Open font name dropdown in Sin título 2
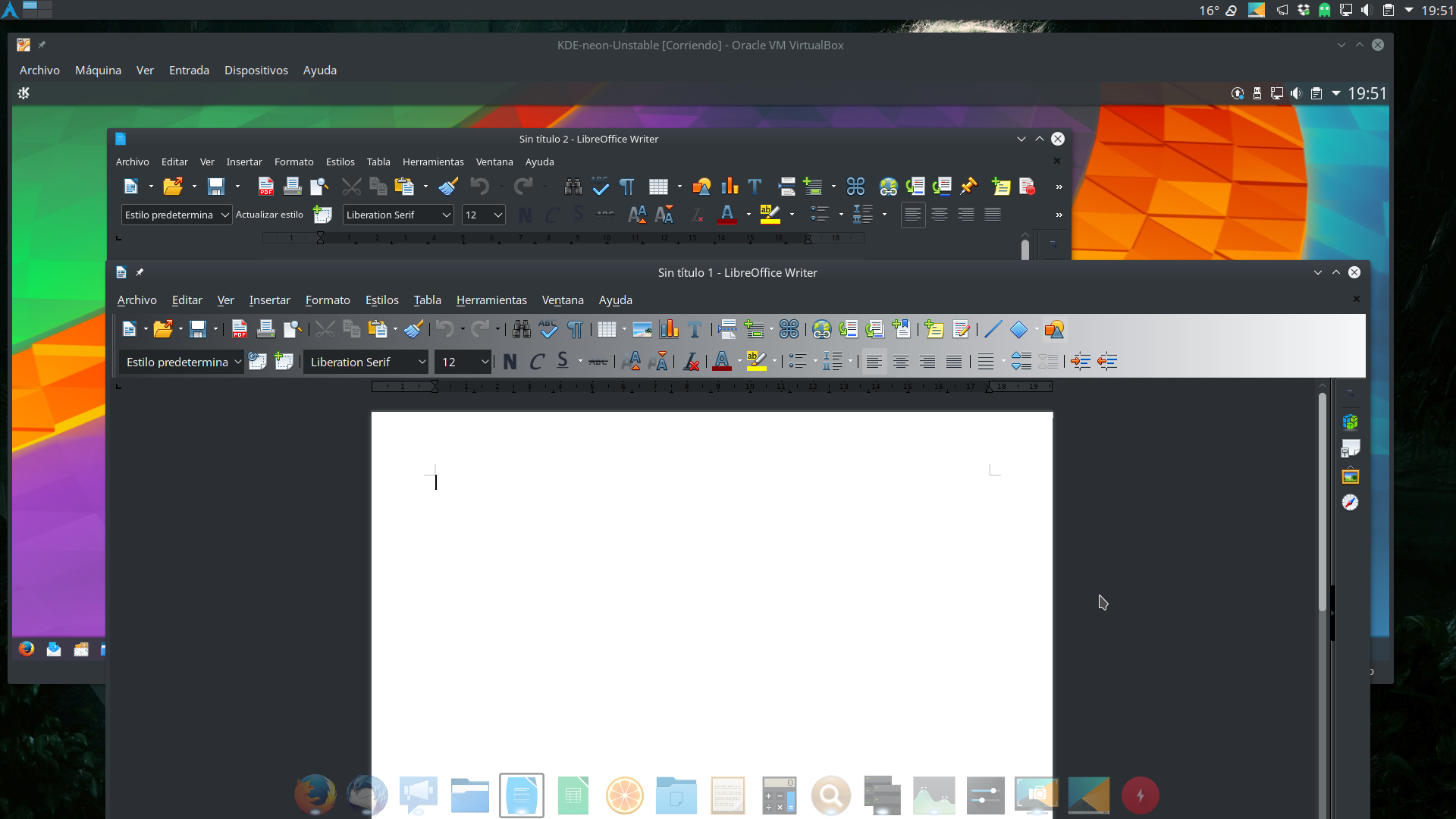Image resolution: width=1456 pixels, height=819 pixels. [446, 215]
